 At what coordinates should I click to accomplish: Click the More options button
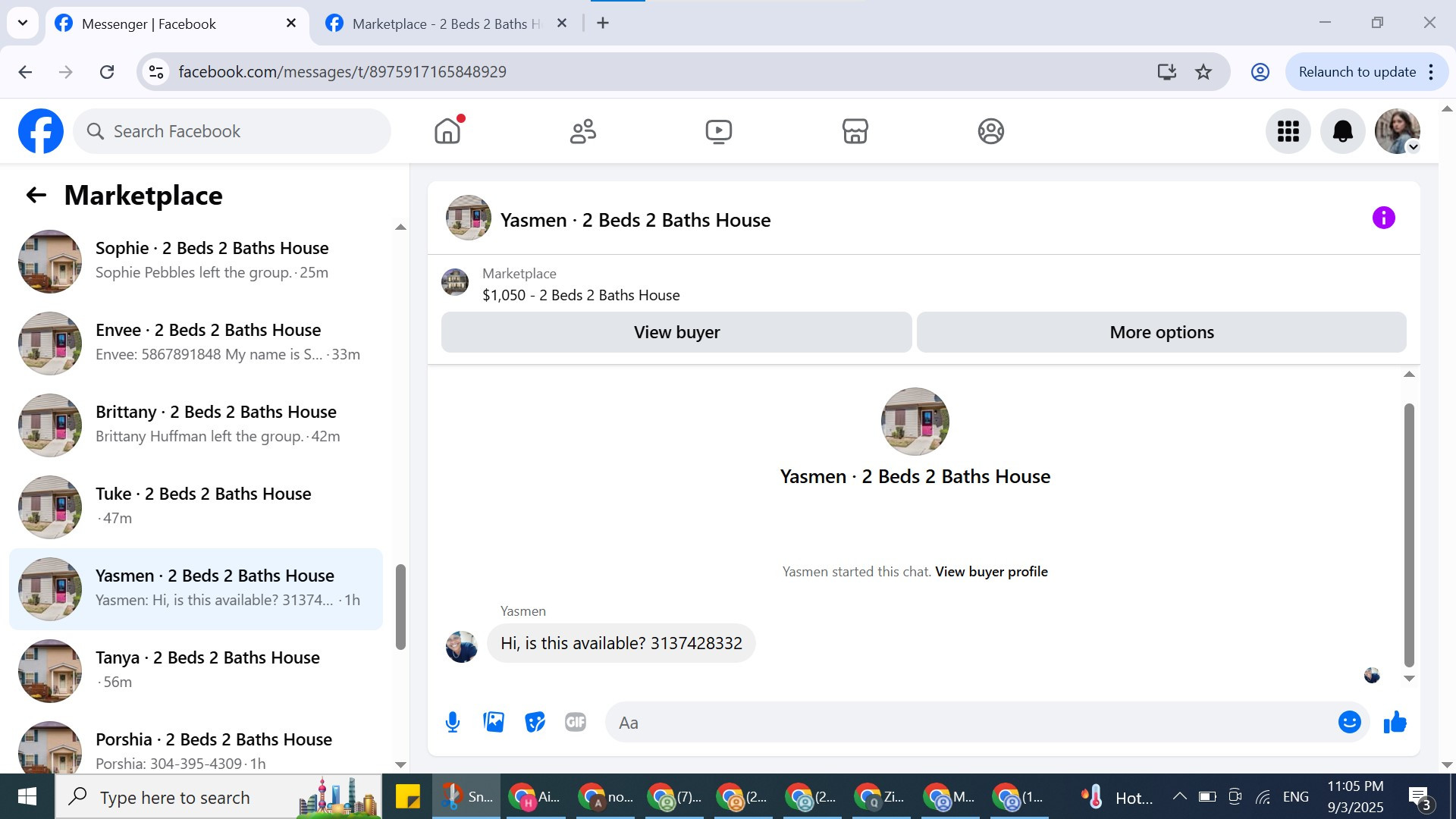[1161, 332]
